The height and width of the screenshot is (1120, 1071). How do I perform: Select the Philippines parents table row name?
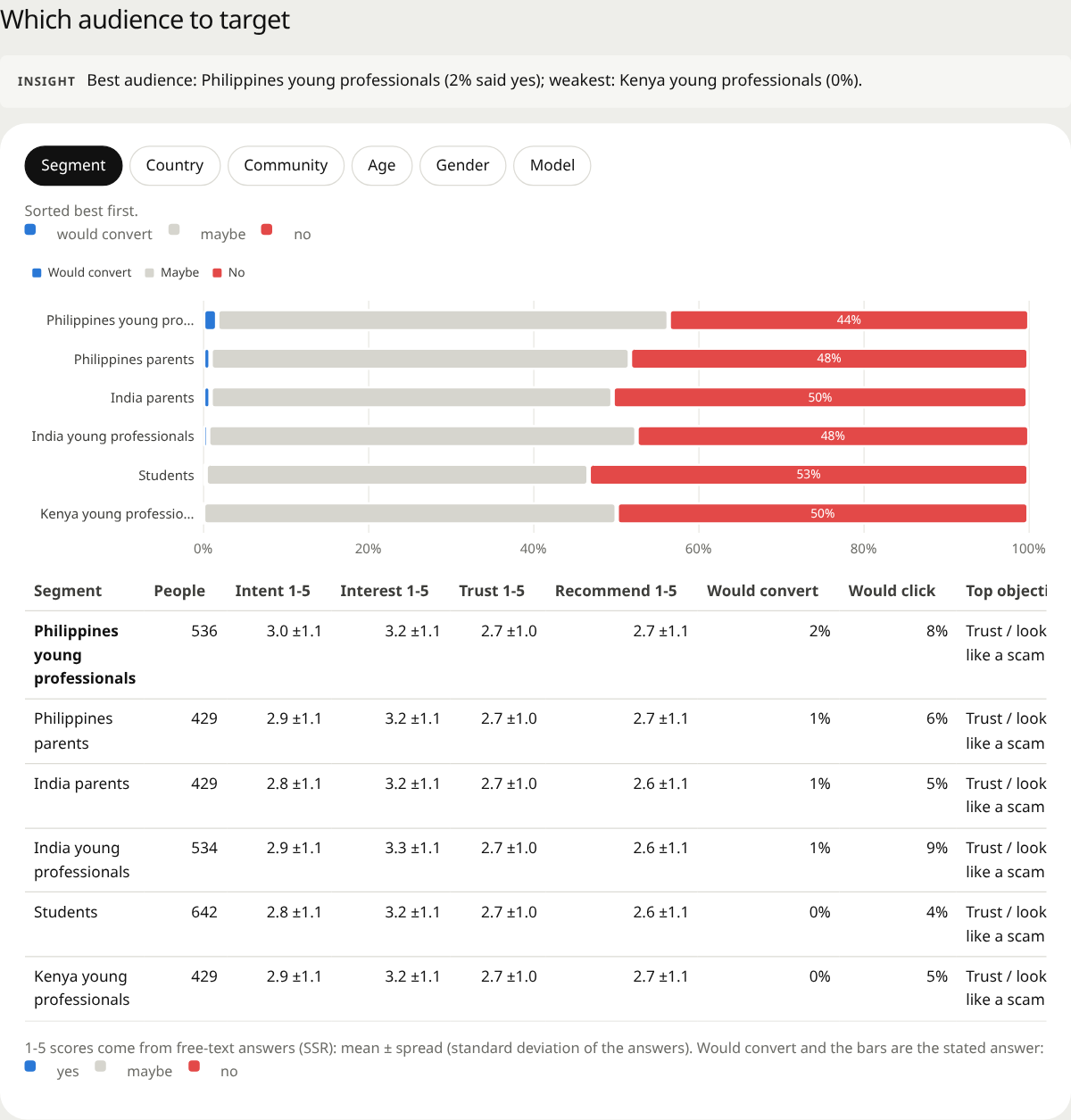coord(73,731)
